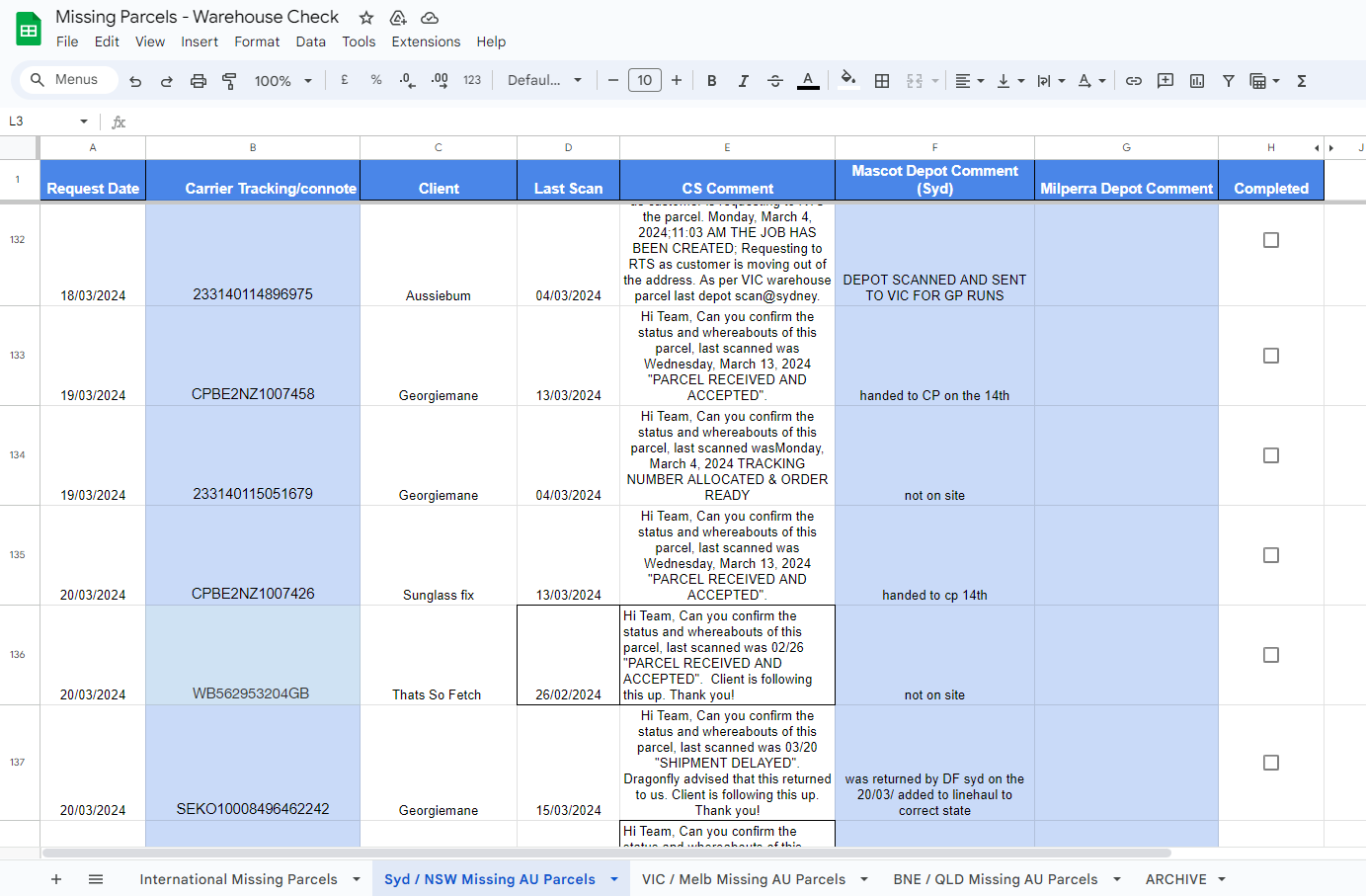Image resolution: width=1366 pixels, height=896 pixels.
Task: Switch to VIC / Melb Missing AU Parcels tab
Action: tap(743, 879)
